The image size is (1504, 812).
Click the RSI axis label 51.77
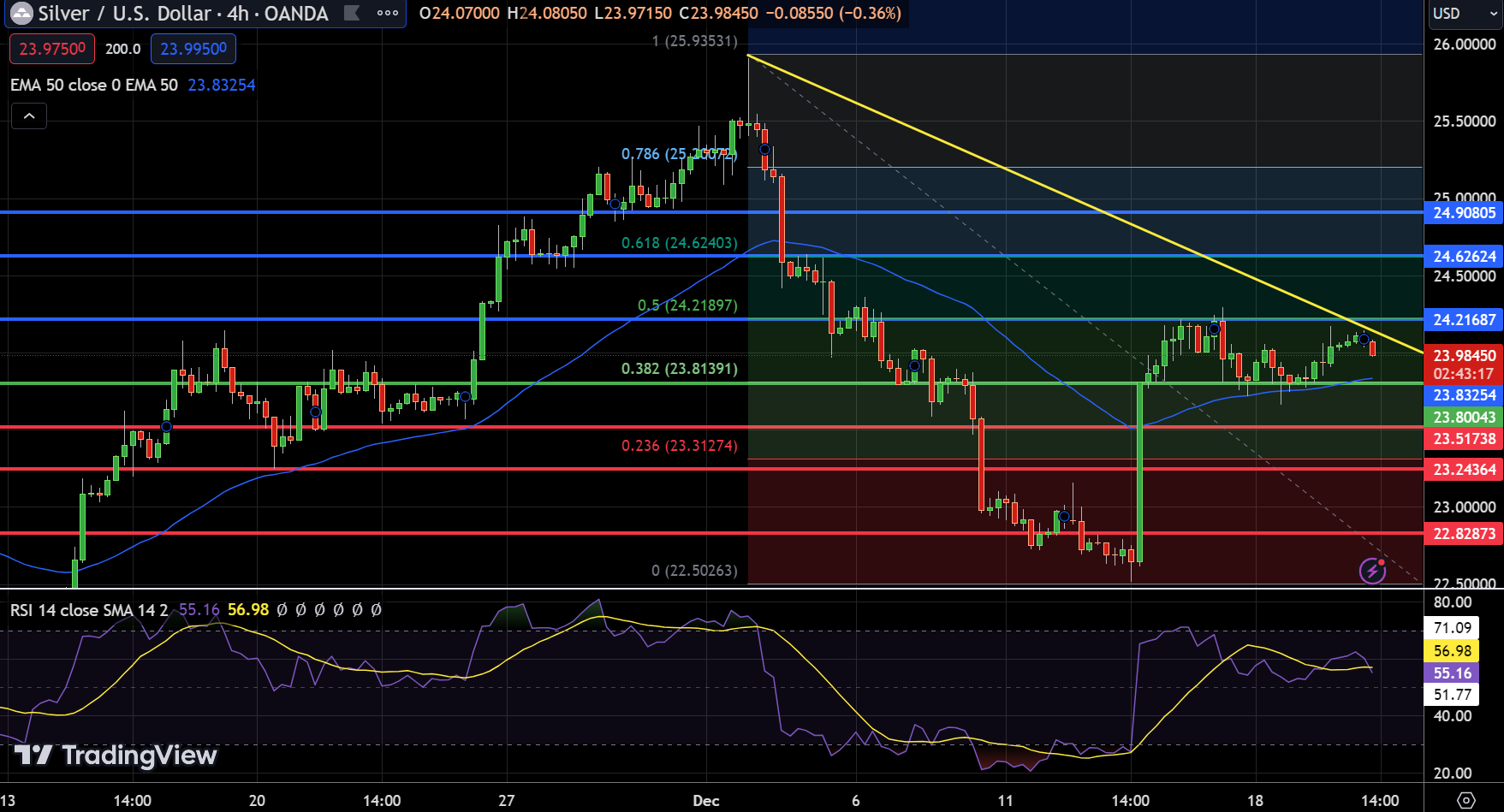[1452, 695]
